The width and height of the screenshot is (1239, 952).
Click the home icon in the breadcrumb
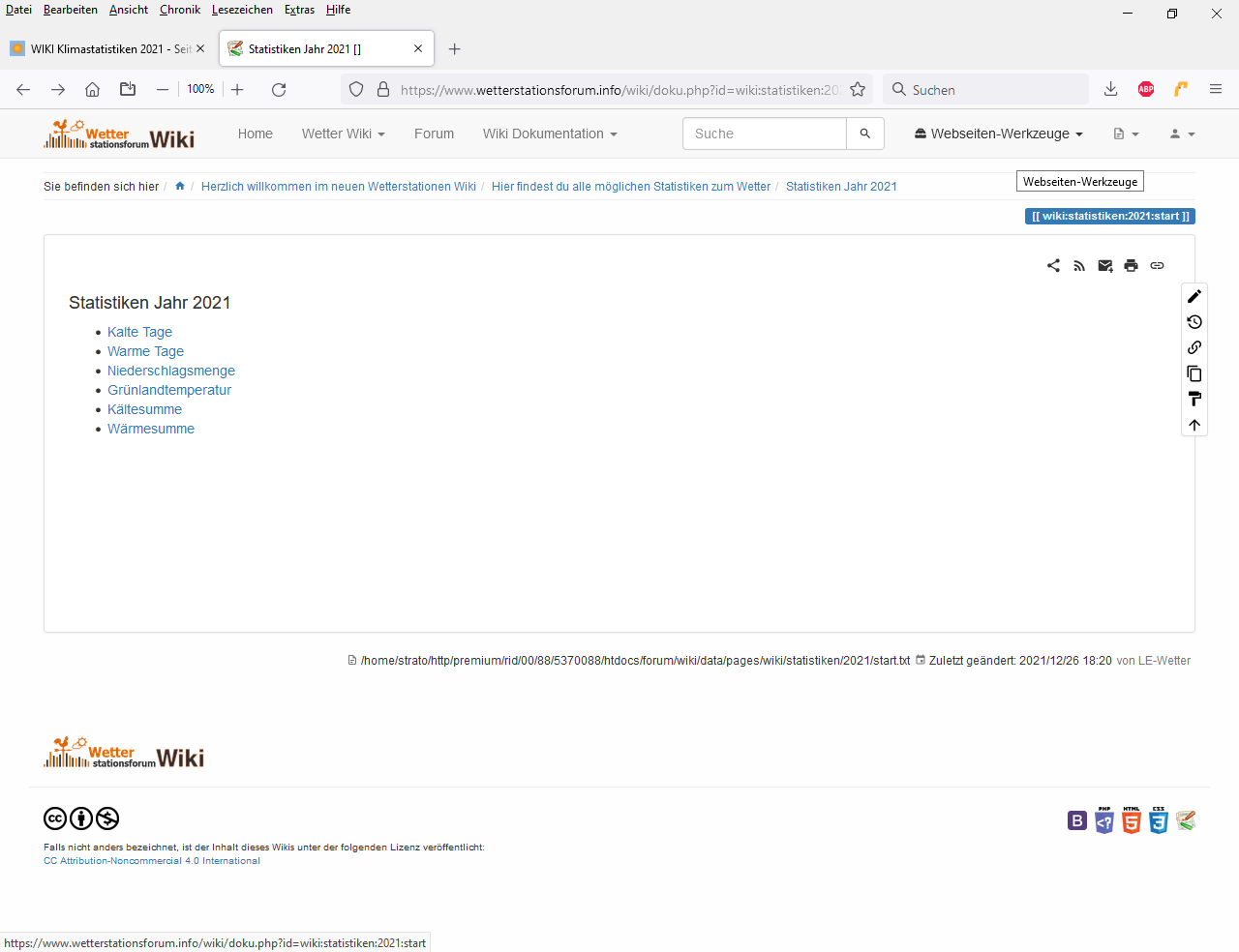click(180, 186)
